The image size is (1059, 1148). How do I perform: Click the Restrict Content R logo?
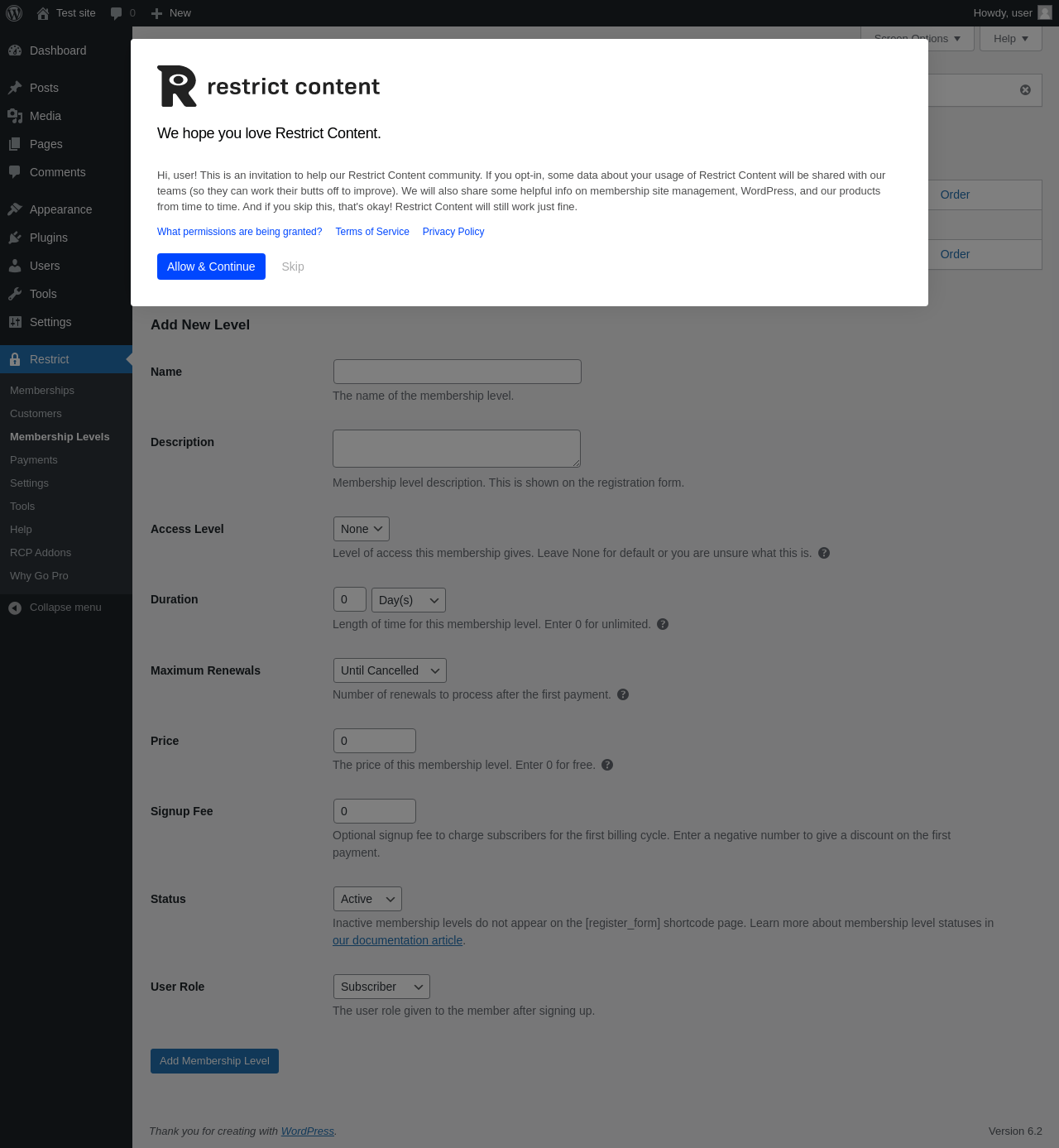[177, 86]
